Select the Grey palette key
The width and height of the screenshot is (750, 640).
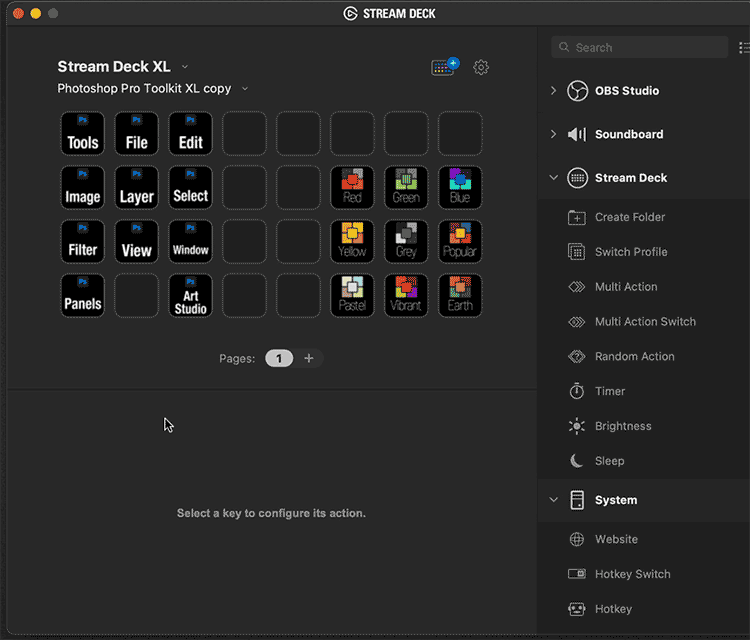pos(407,242)
